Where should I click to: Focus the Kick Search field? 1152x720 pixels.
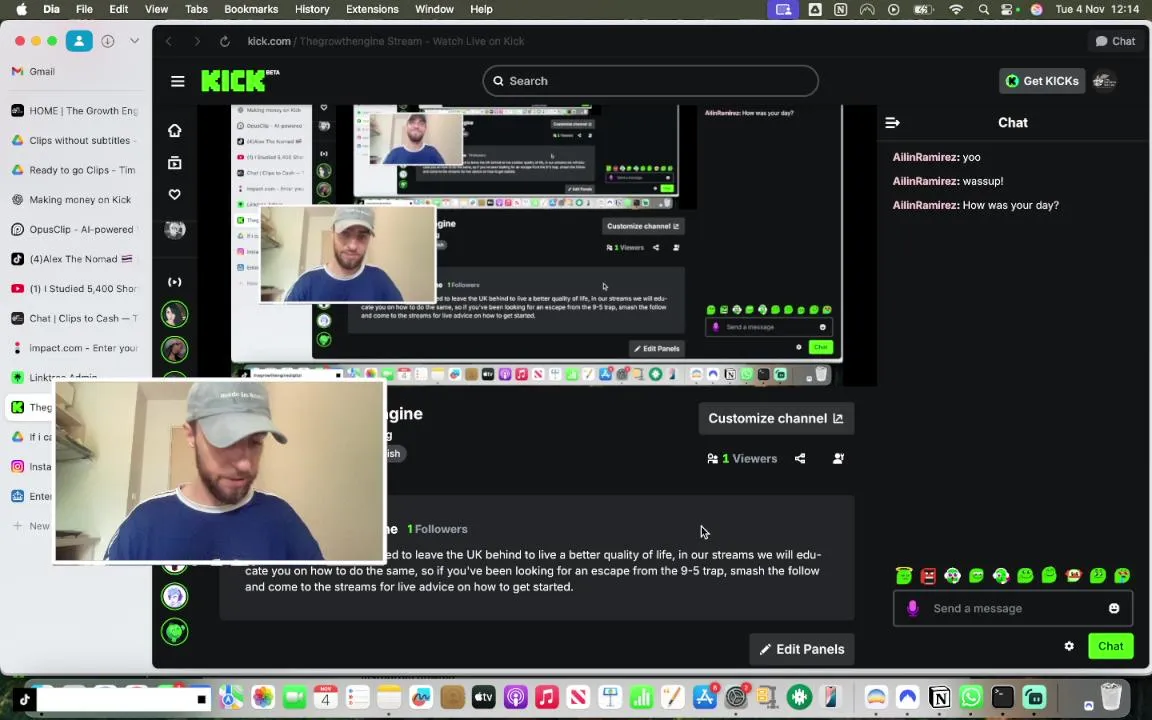650,81
